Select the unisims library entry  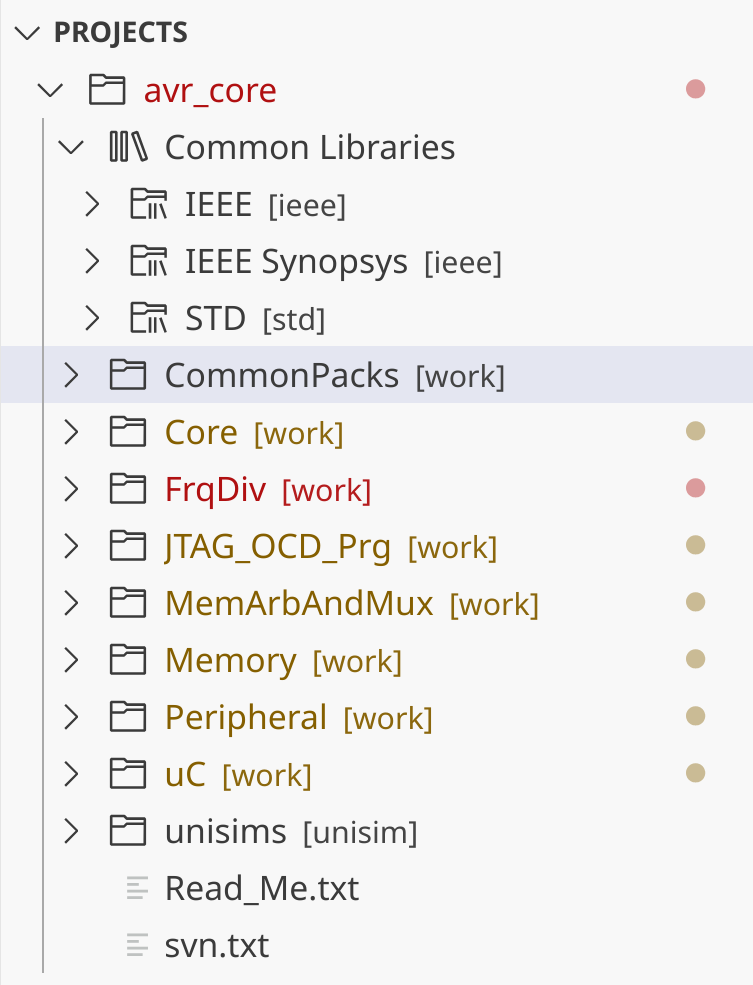tap(250, 831)
